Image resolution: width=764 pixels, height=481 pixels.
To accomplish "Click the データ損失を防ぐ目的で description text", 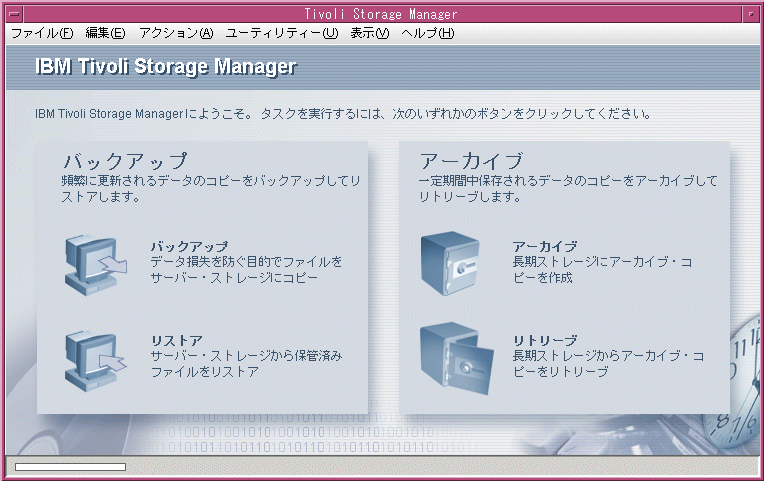I will [246, 269].
